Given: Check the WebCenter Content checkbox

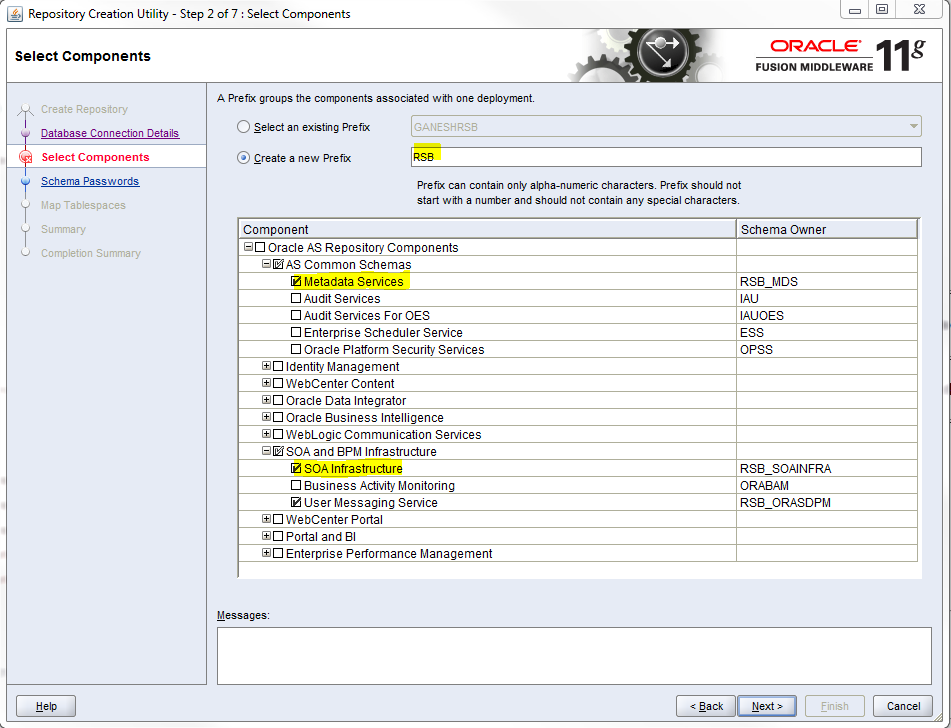Looking at the screenshot, I should point(278,383).
